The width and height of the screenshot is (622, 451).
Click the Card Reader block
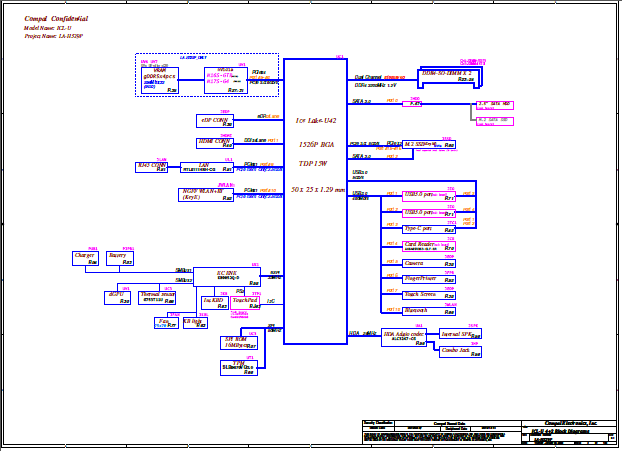coord(428,246)
